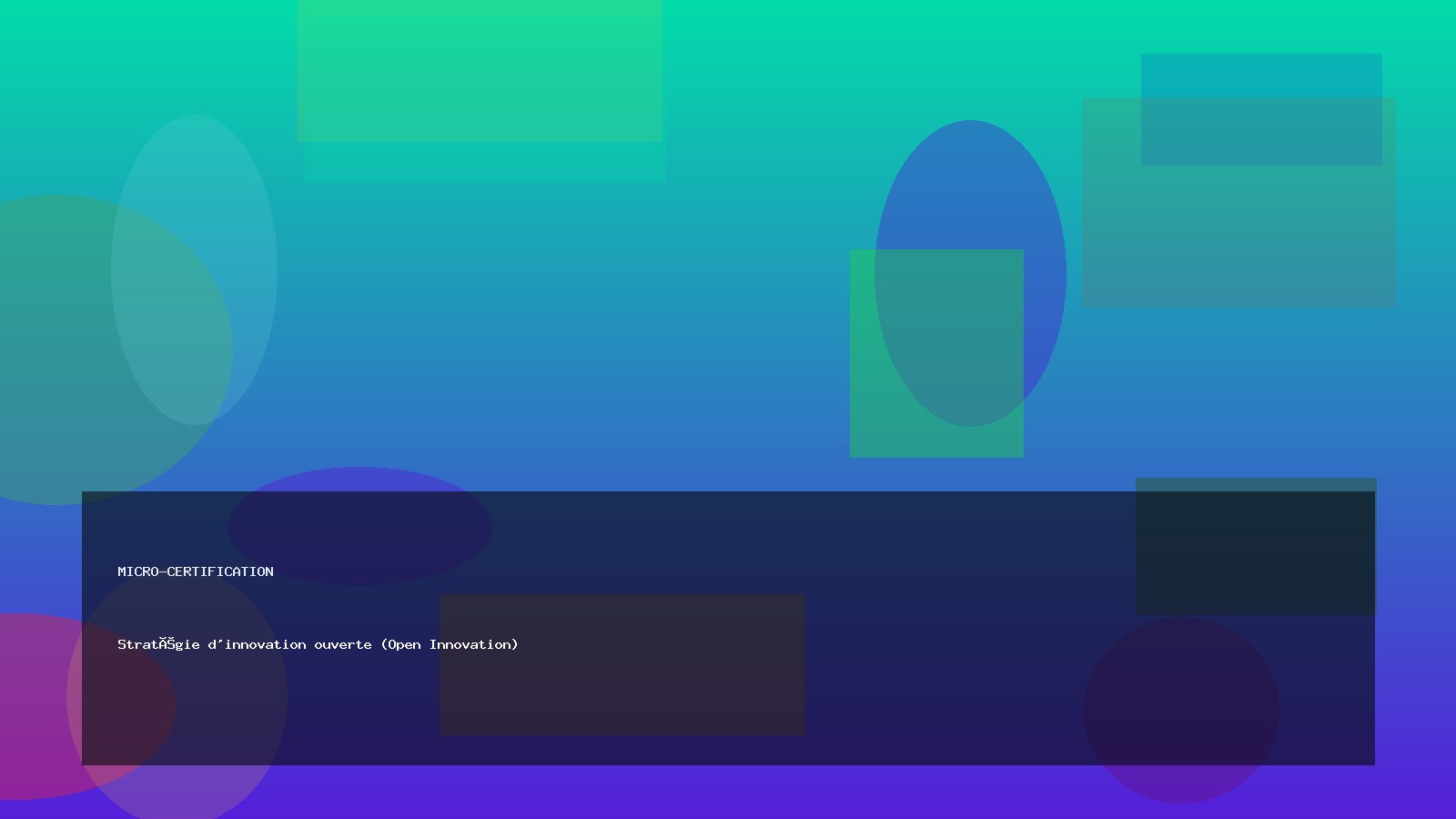Click the bright green rectangle at the top
1456x819 pixels.
(480, 70)
